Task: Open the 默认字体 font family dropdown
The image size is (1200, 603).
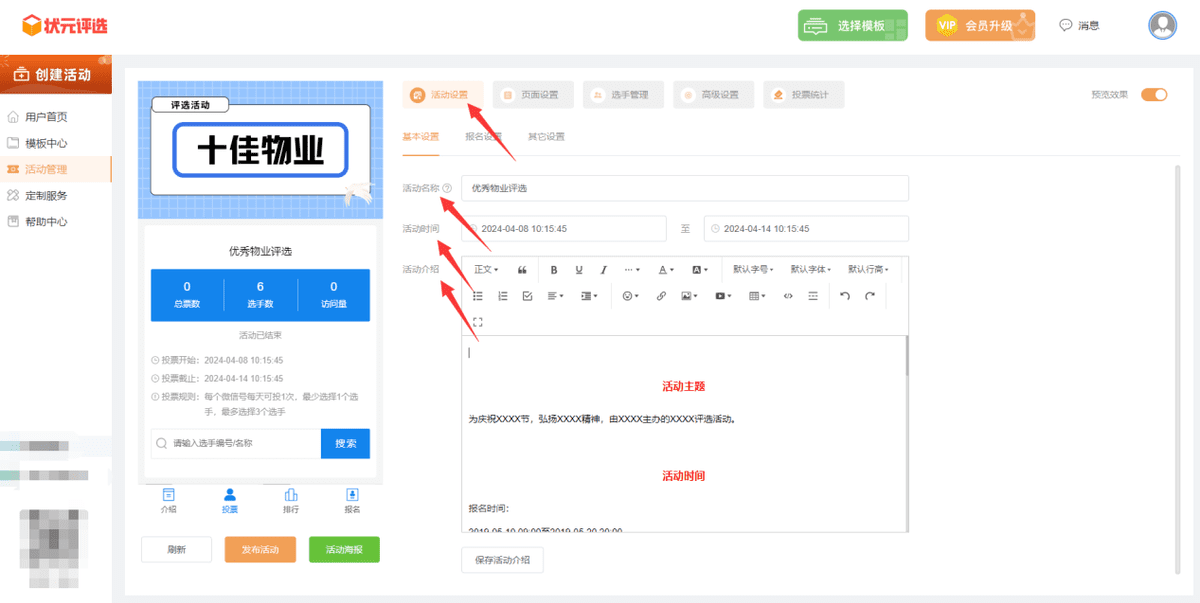Action: [x=812, y=270]
